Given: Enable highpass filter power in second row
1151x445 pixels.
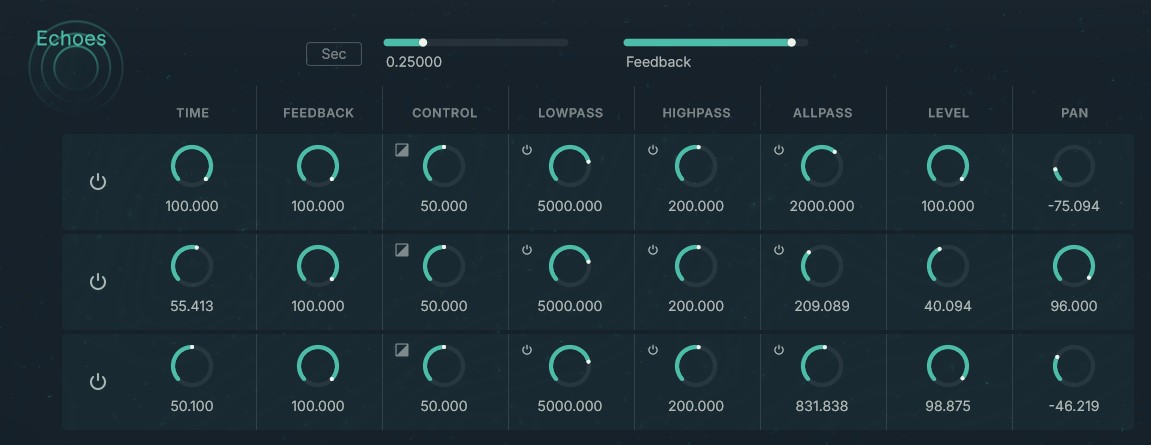Looking at the screenshot, I should pyautogui.click(x=653, y=250).
